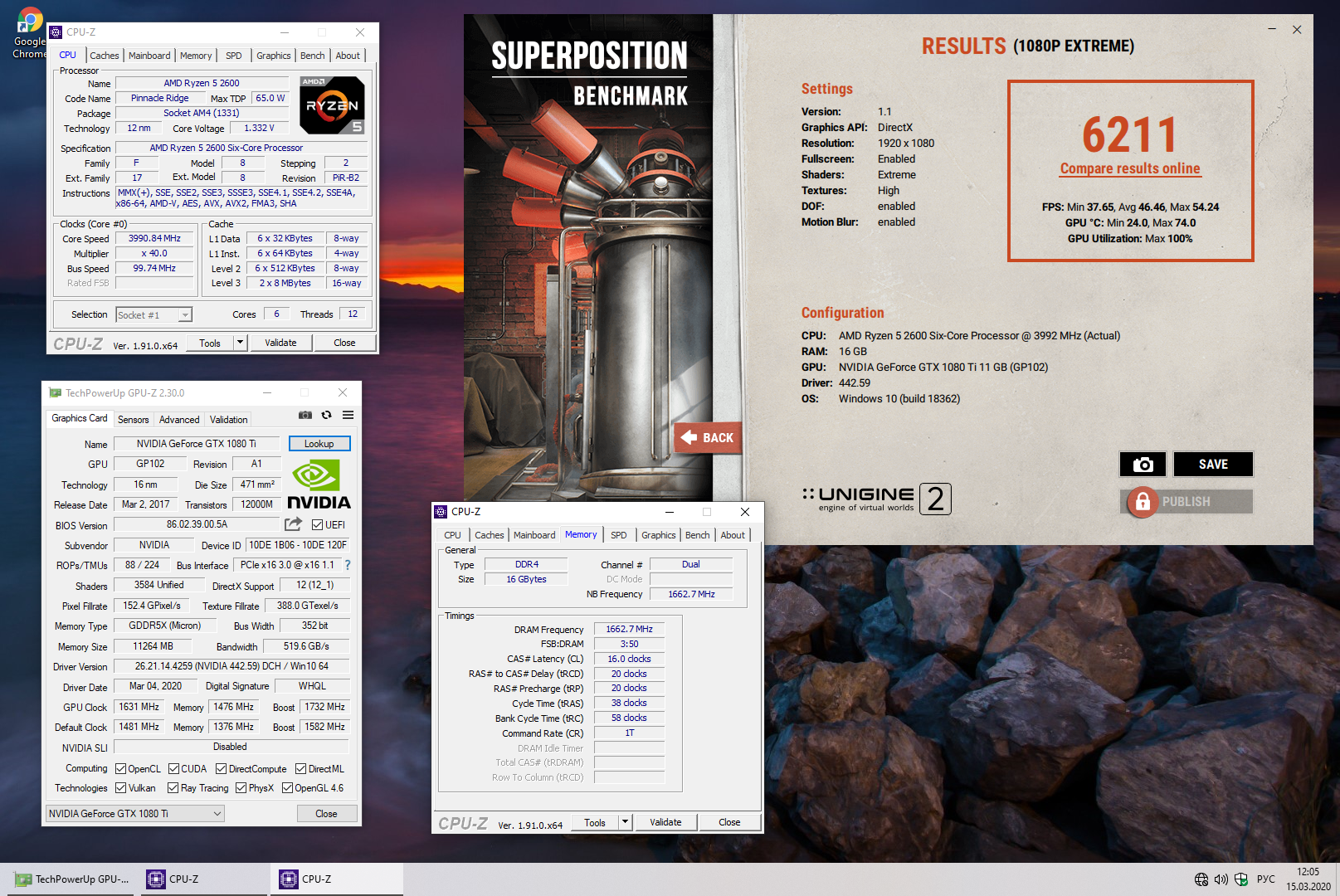Toggle the OpenCL checkbox
The image size is (1340, 896).
(121, 769)
